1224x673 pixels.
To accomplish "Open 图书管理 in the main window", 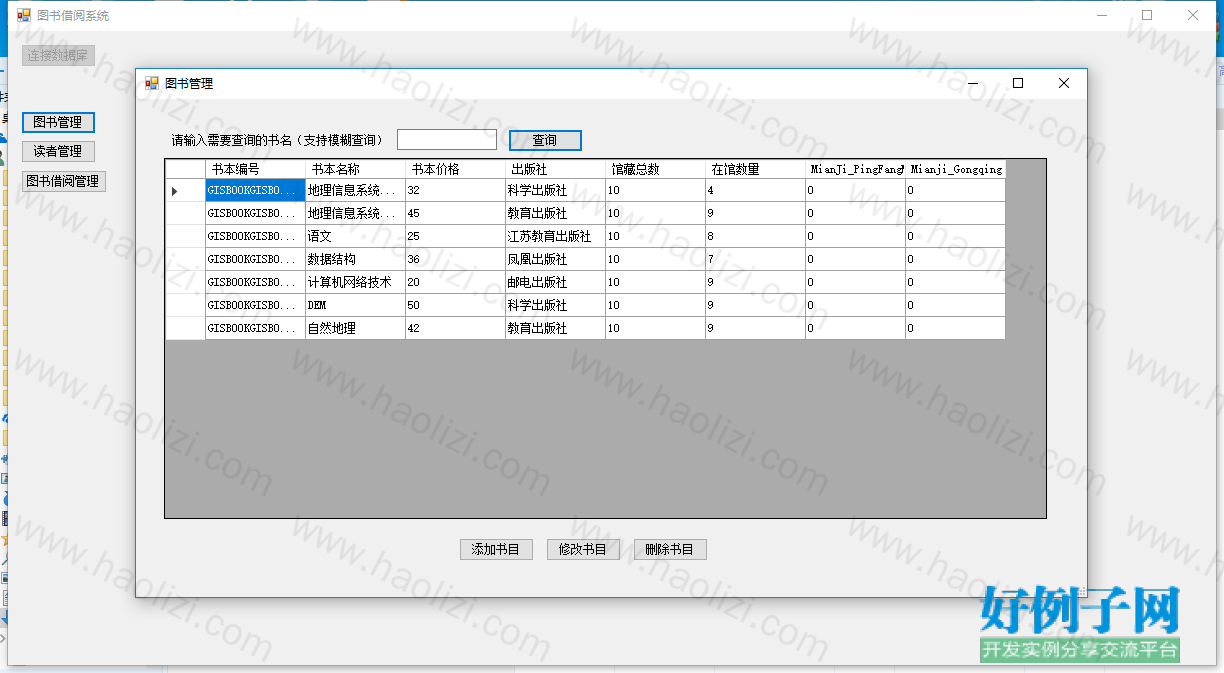I will click(x=58, y=122).
